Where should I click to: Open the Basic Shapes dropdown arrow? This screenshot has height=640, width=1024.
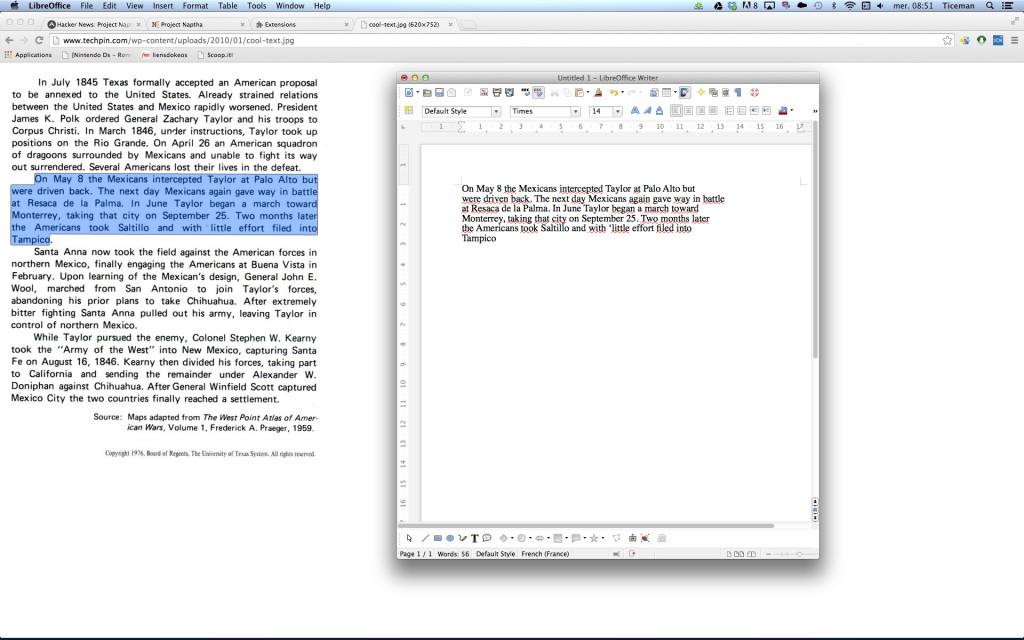[511, 537]
